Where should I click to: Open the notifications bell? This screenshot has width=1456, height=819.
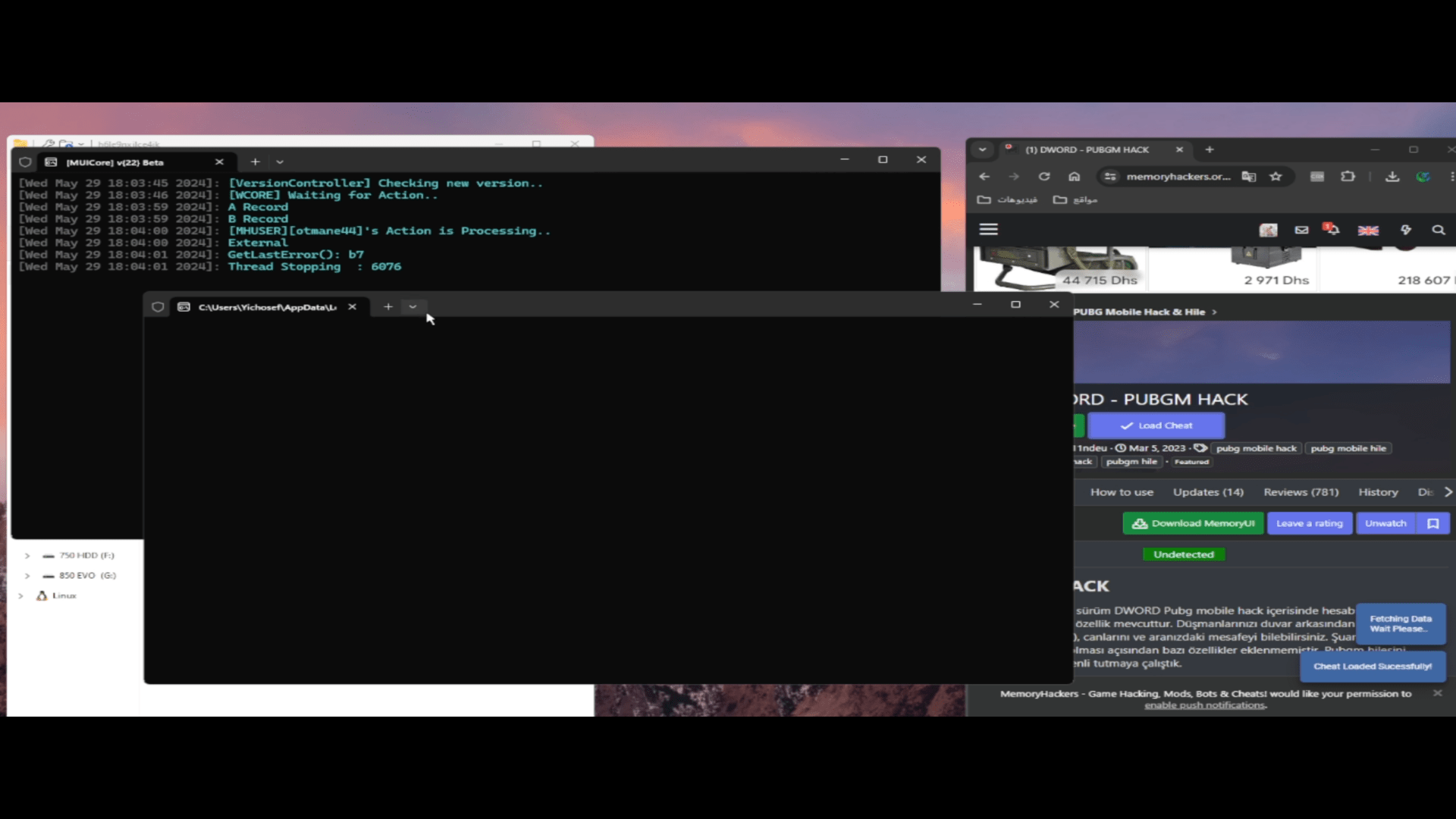[1332, 229]
